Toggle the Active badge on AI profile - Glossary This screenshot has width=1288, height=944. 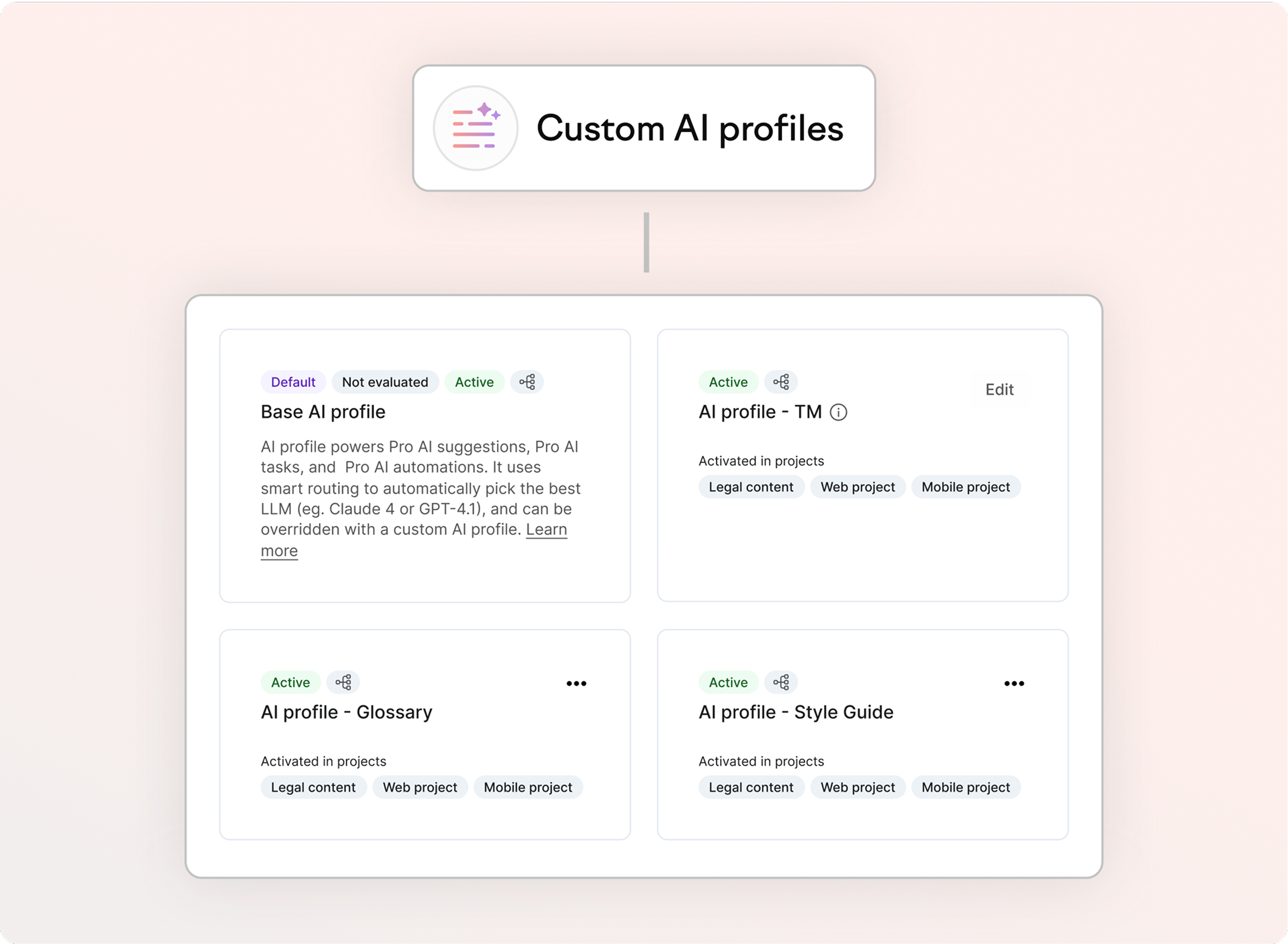pyautogui.click(x=290, y=682)
